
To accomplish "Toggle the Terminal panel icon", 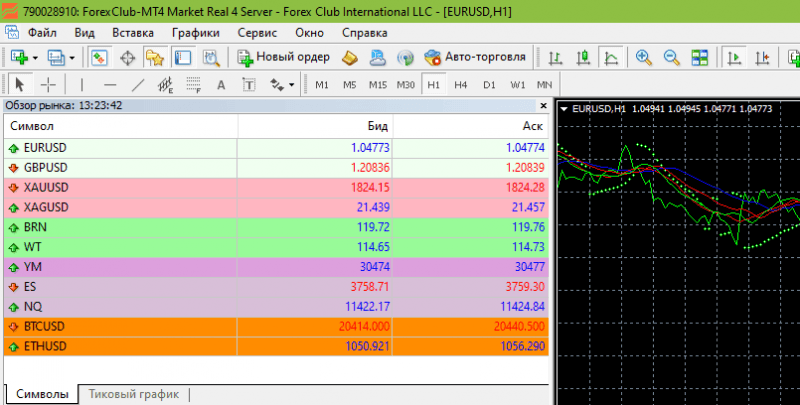I will [183, 58].
